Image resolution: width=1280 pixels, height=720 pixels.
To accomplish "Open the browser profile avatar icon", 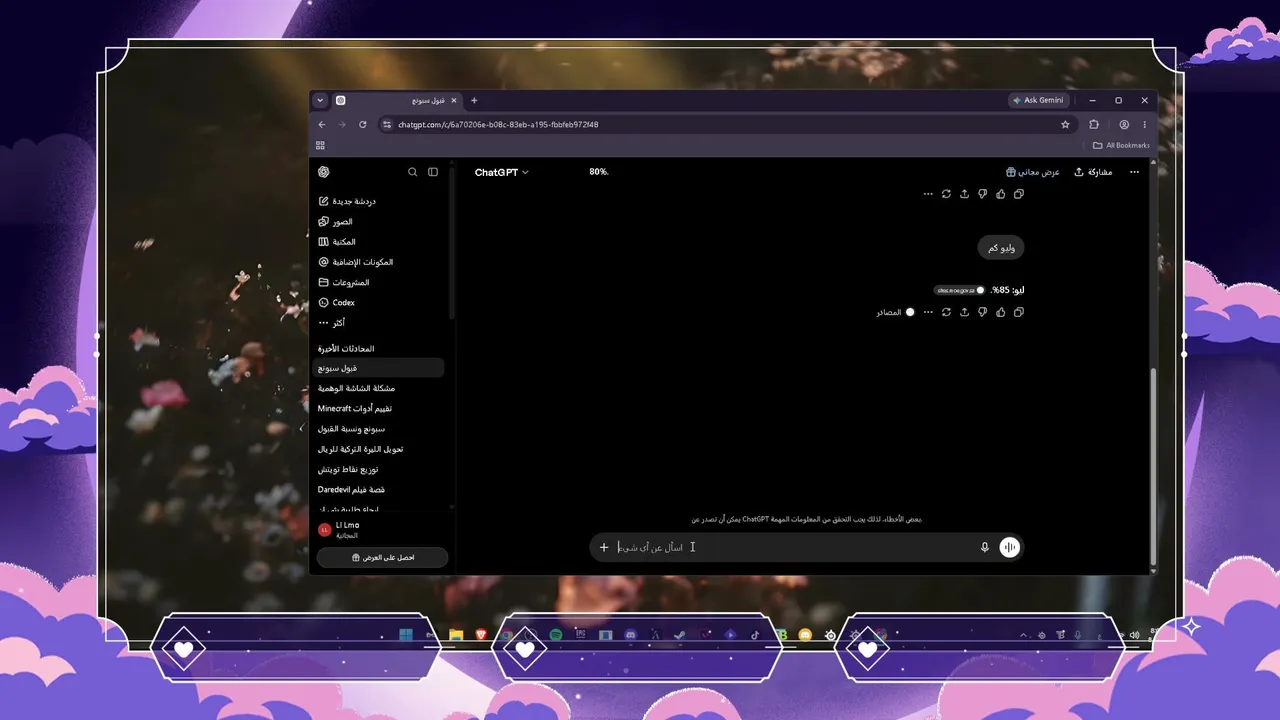I will tap(1124, 125).
